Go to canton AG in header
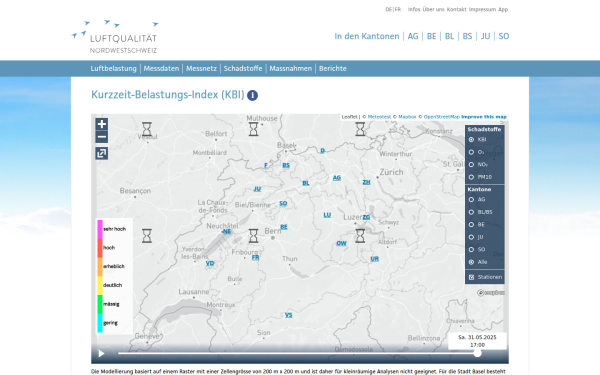This screenshot has height=375, width=600. click(413, 36)
